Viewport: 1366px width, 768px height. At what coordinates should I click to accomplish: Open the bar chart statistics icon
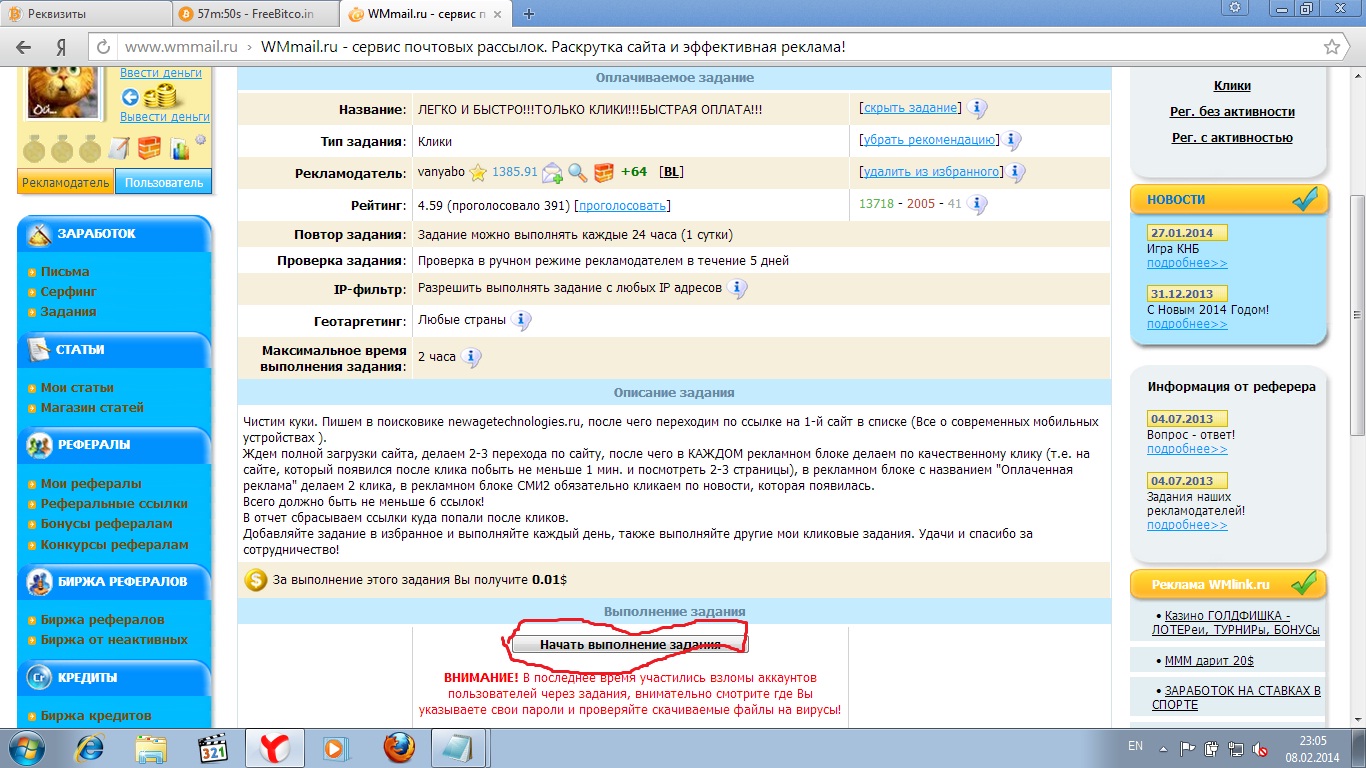(180, 150)
